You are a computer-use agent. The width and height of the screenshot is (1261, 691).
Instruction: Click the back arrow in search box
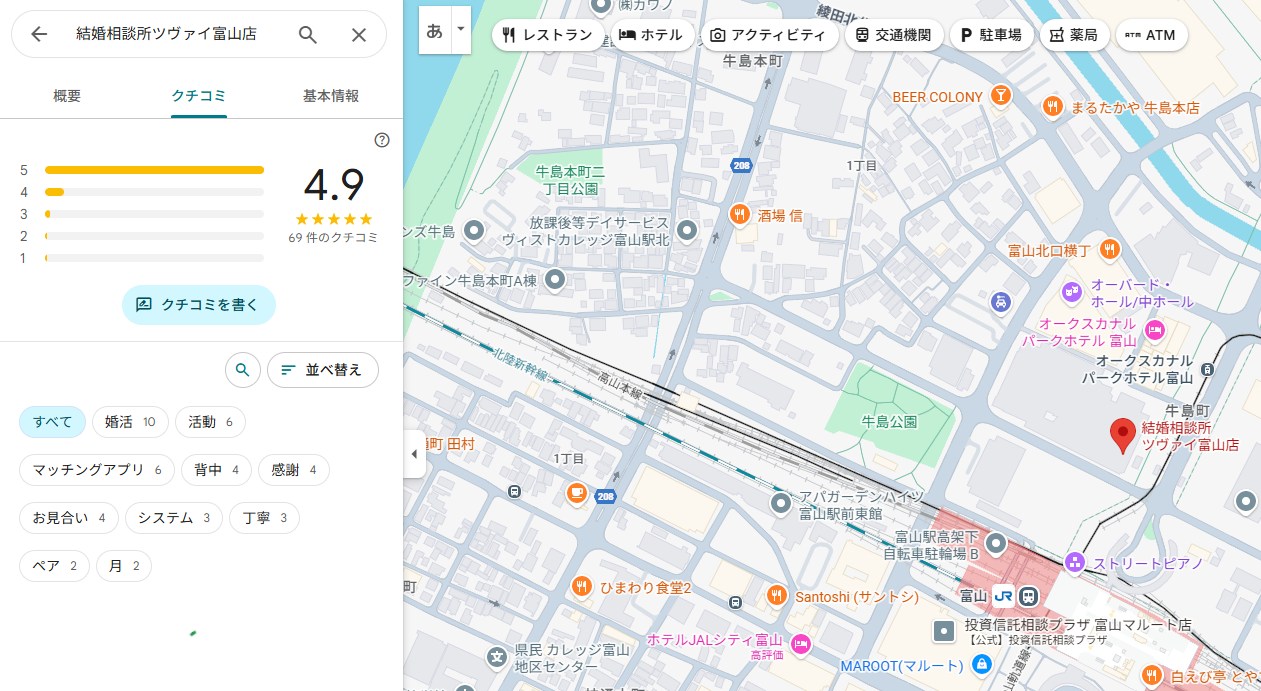click(39, 34)
